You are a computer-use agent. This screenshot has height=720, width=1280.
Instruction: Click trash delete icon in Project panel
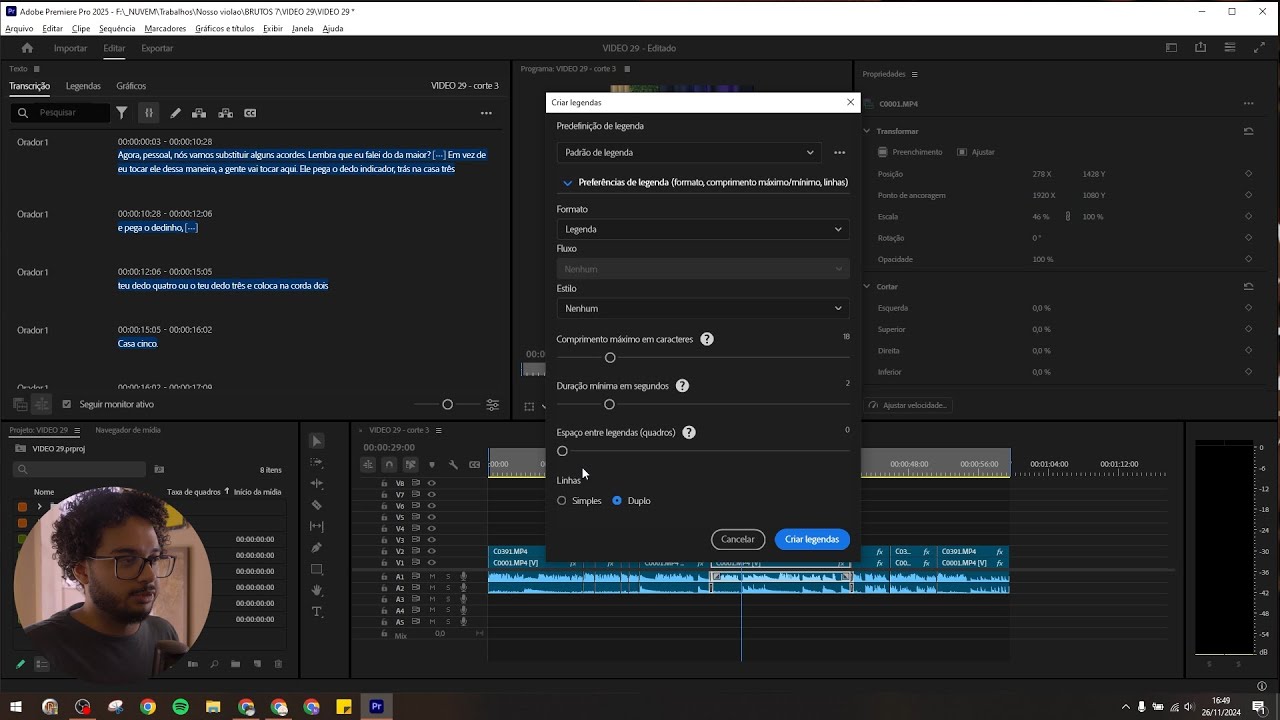click(278, 664)
